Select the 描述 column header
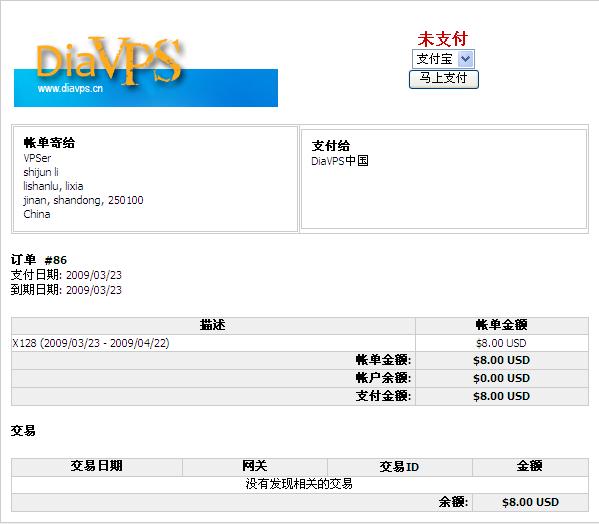The width and height of the screenshot is (599, 524). tap(213, 326)
